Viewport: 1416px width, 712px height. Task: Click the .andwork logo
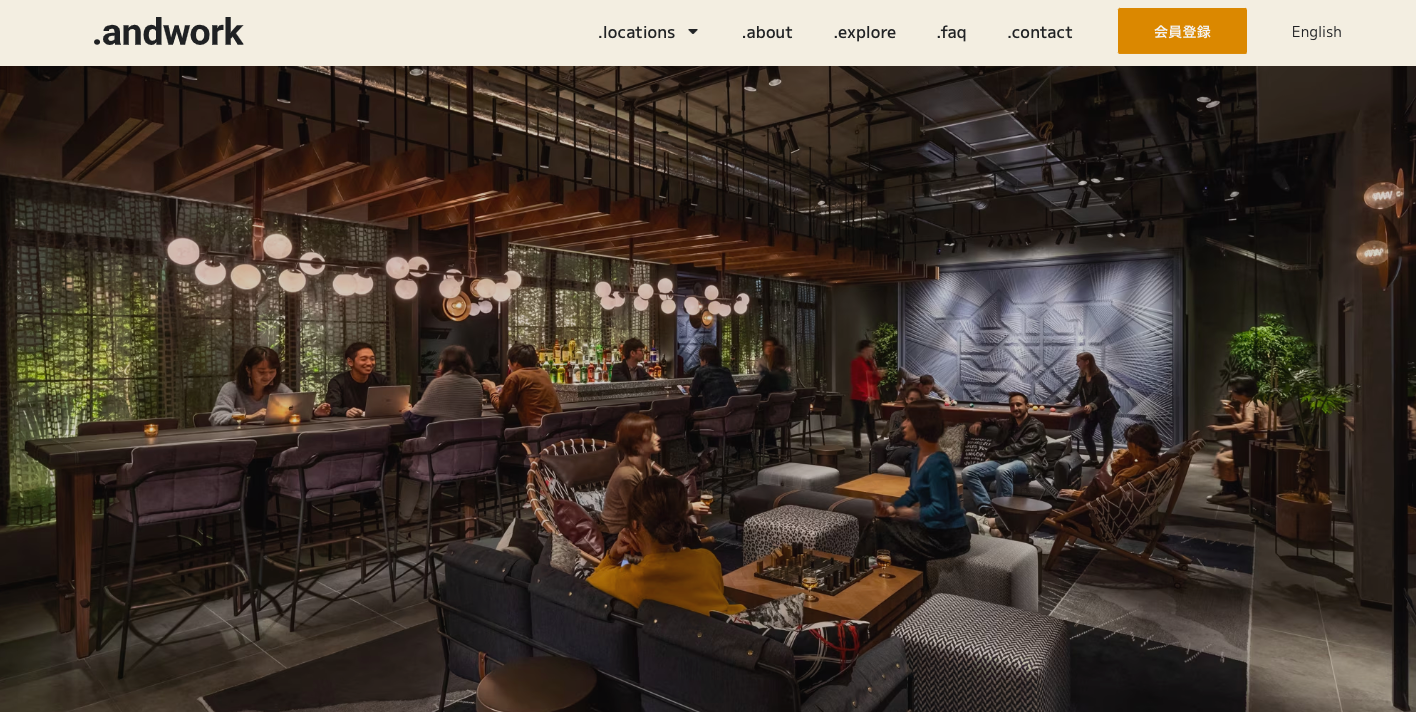click(168, 31)
